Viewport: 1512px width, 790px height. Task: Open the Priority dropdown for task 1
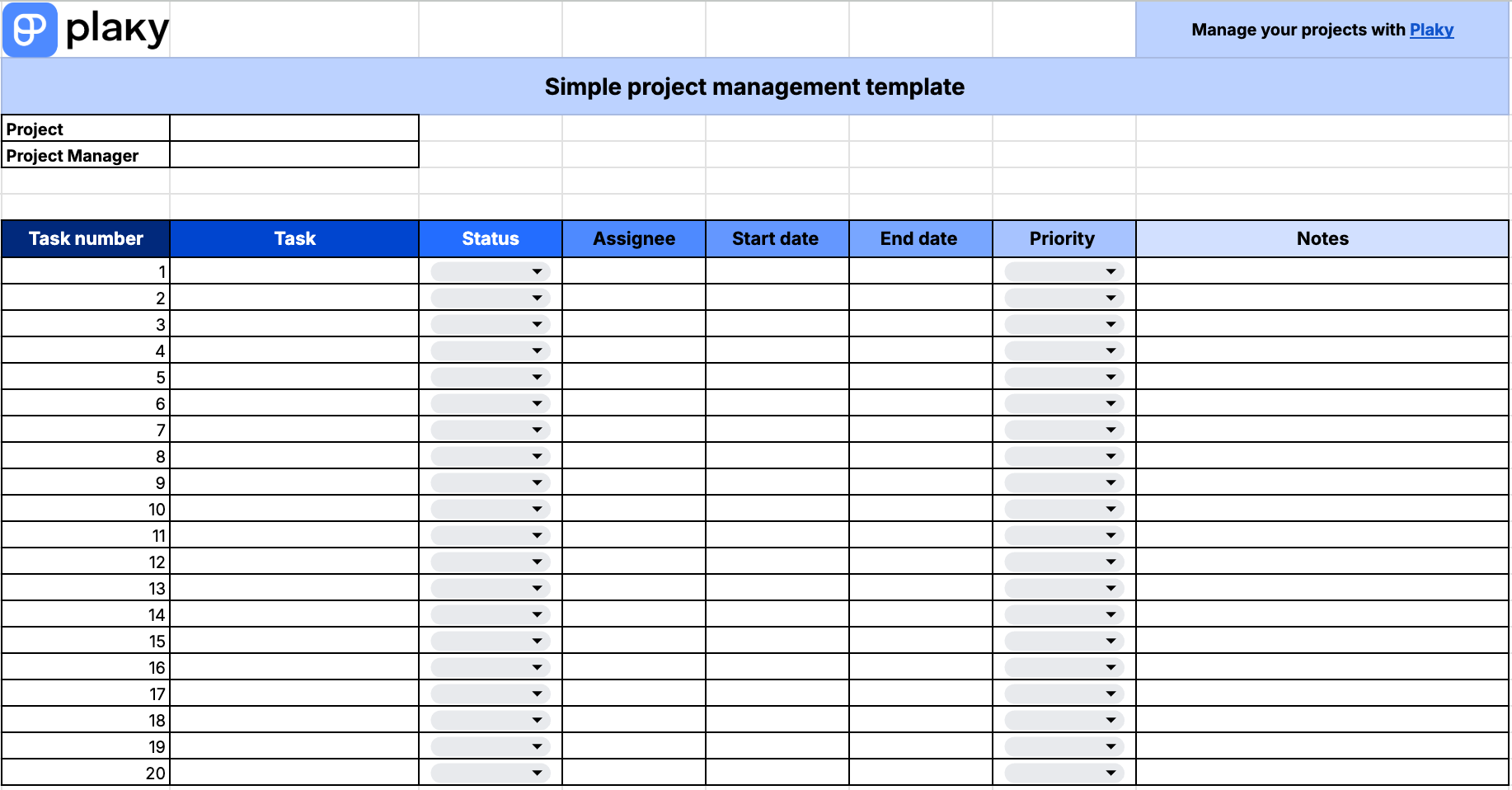[x=1109, y=270]
